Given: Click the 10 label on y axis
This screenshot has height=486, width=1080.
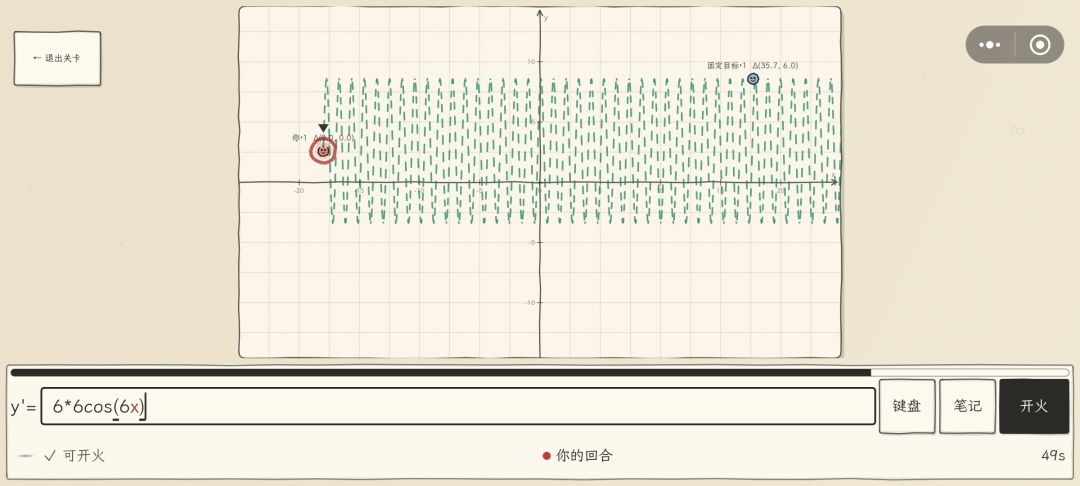Looking at the screenshot, I should (530, 62).
